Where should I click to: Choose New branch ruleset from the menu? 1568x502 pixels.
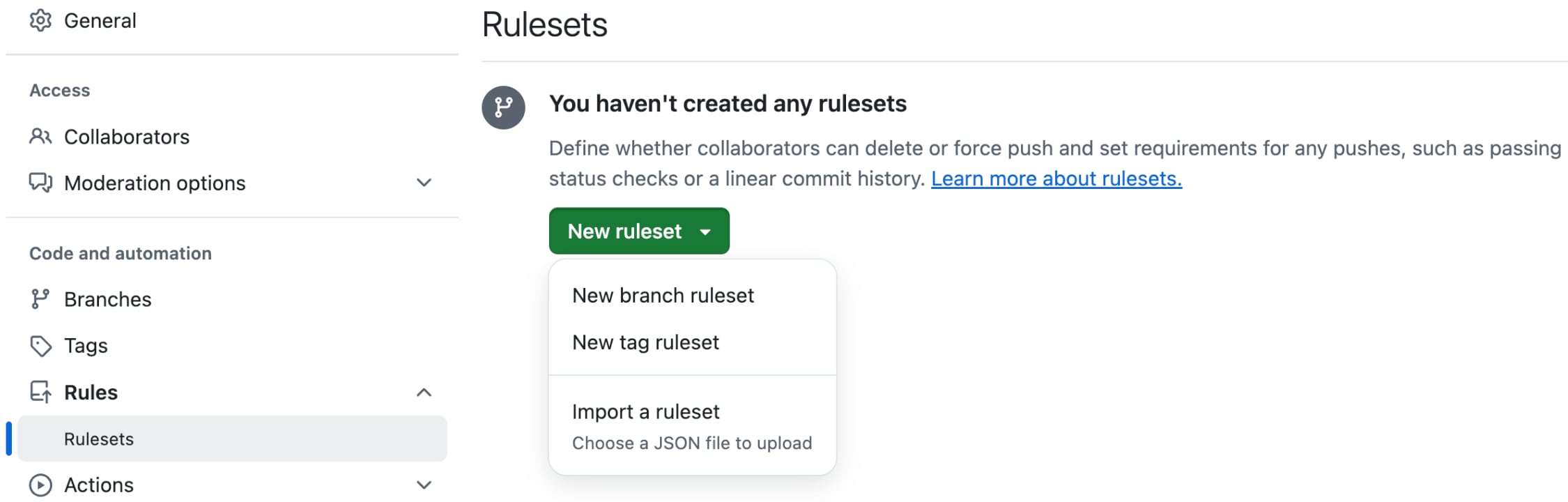pyautogui.click(x=663, y=296)
